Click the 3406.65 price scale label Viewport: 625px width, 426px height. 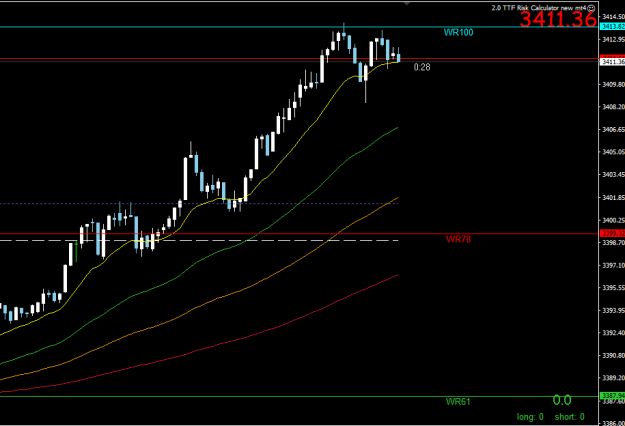pos(613,130)
